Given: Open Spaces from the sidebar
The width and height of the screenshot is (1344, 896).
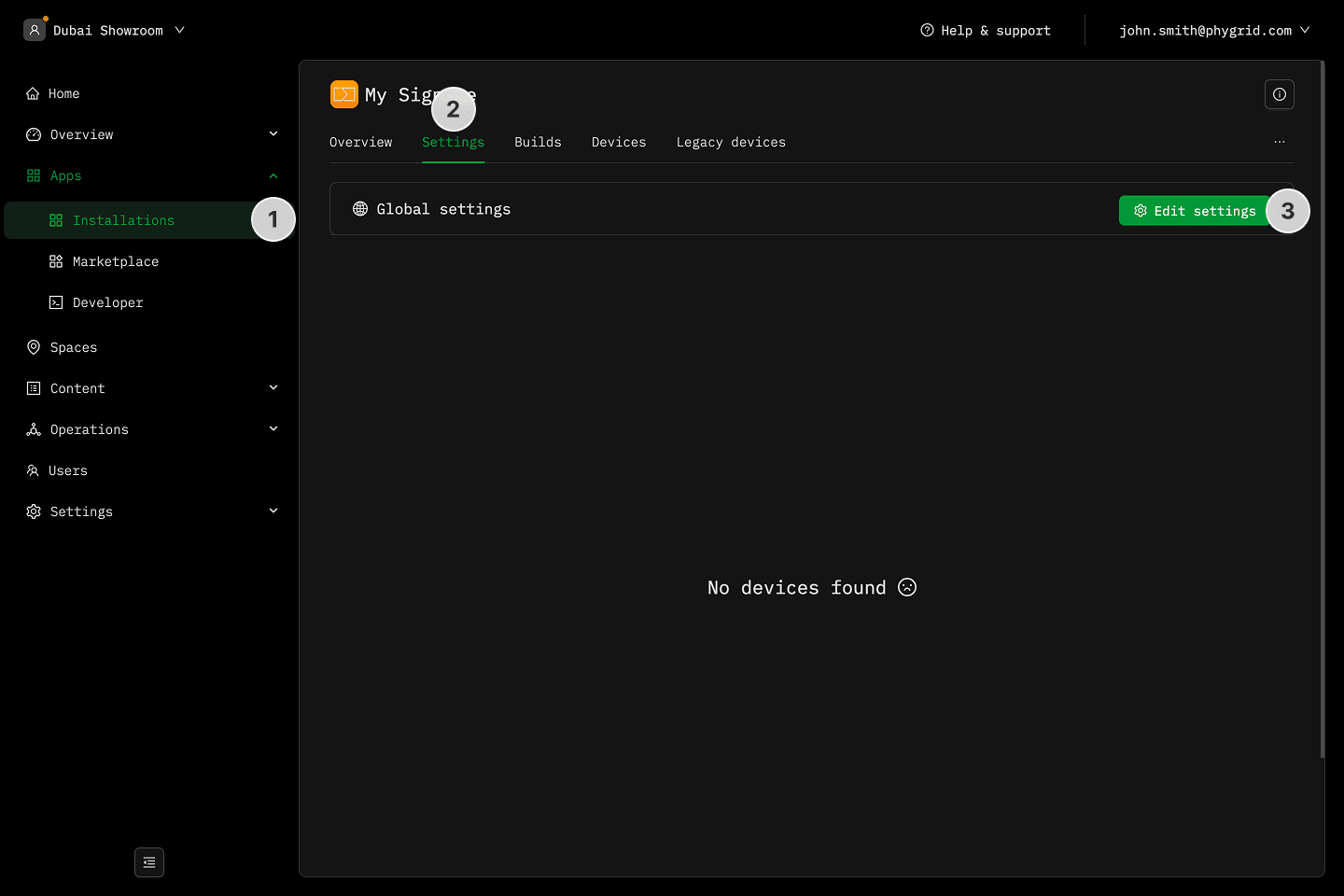Looking at the screenshot, I should coord(73,347).
